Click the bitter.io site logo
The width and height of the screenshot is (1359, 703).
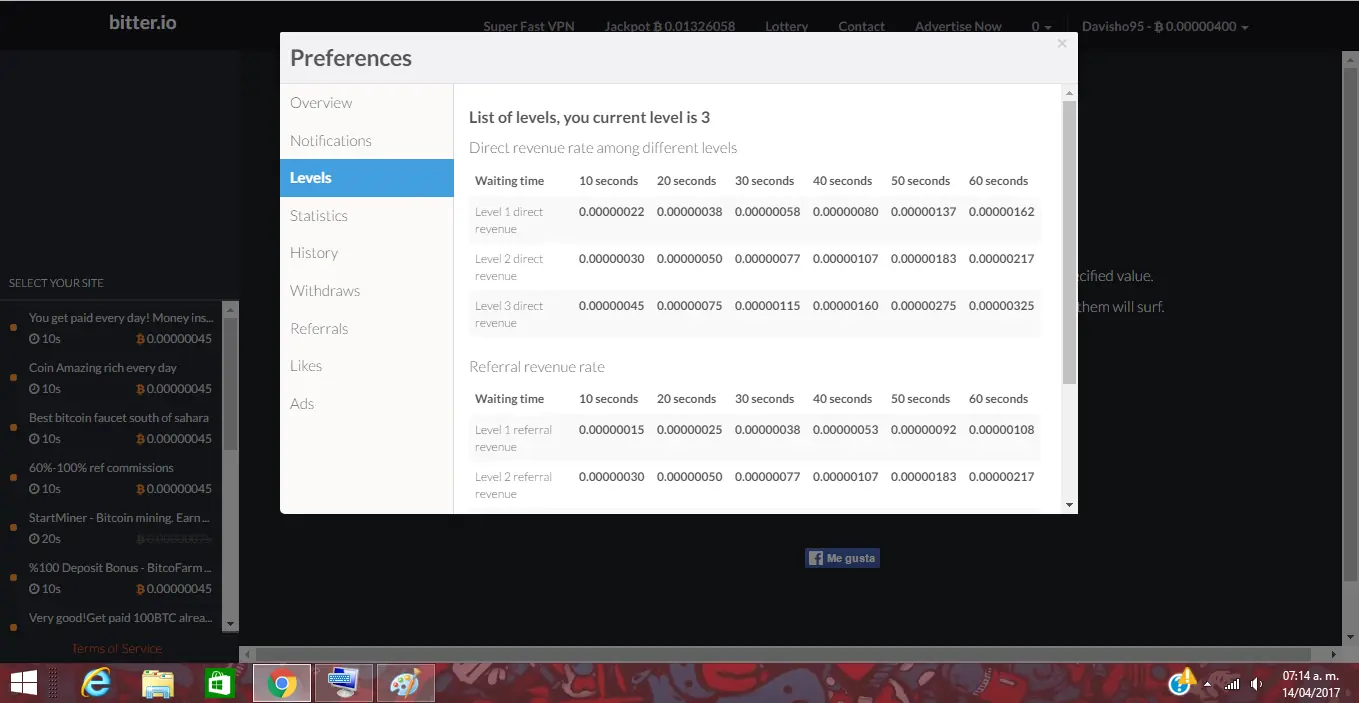point(143,22)
